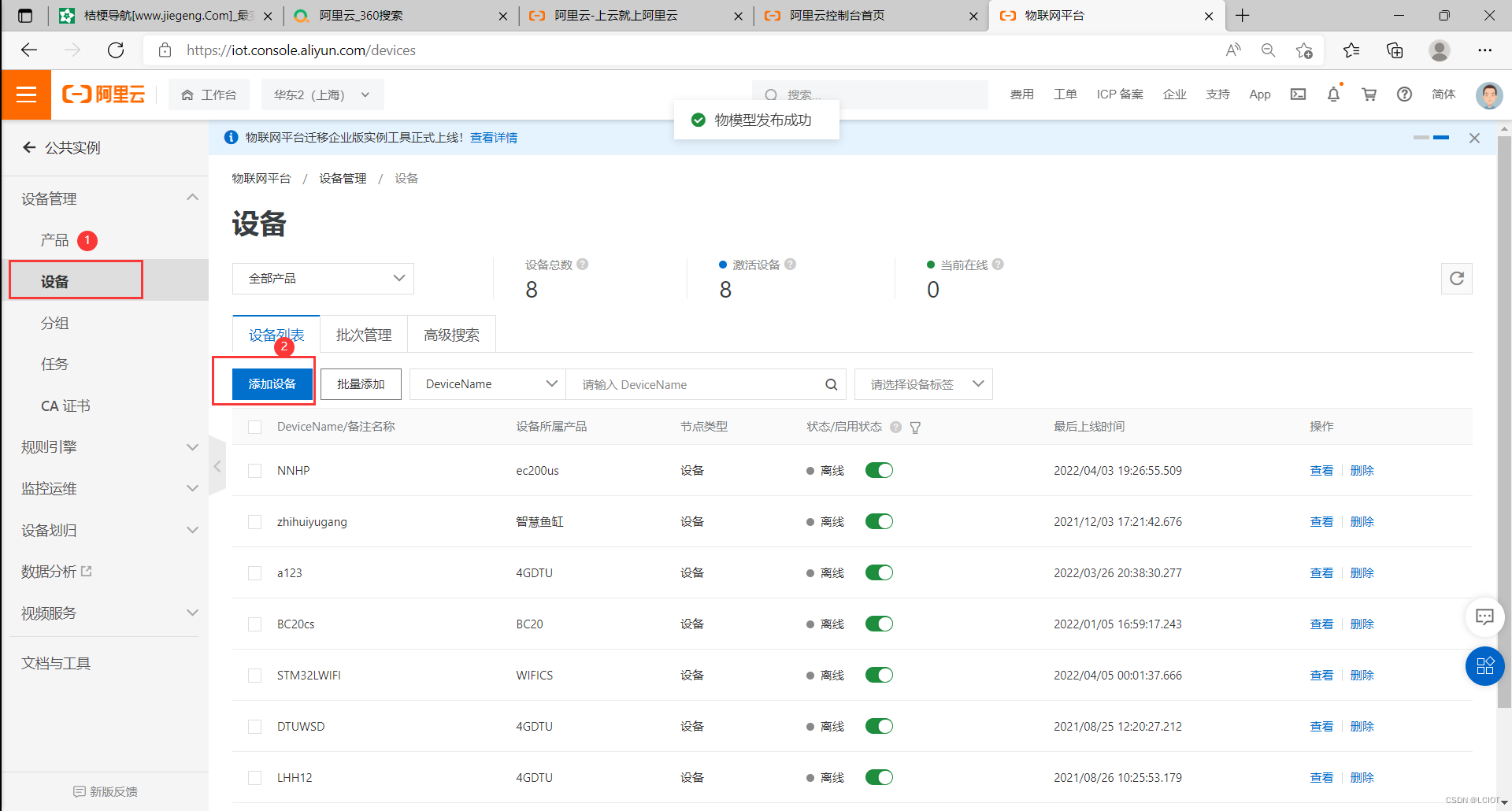
Task: Reload the browser page
Action: click(x=116, y=50)
